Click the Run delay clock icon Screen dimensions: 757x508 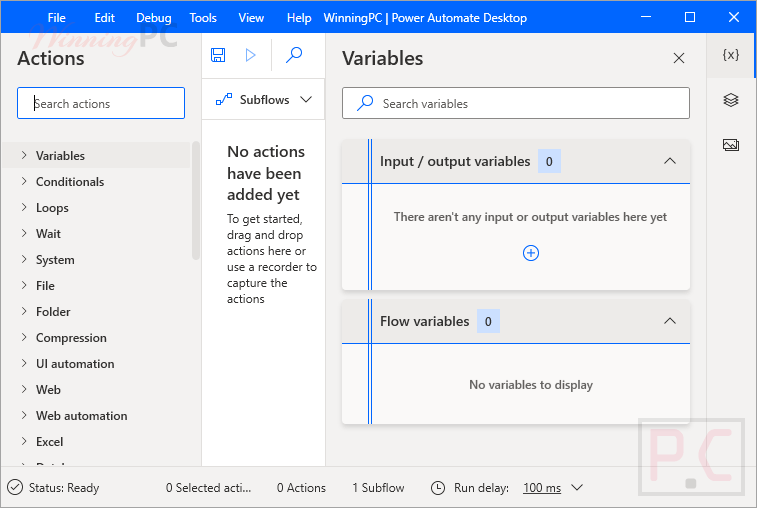437,488
